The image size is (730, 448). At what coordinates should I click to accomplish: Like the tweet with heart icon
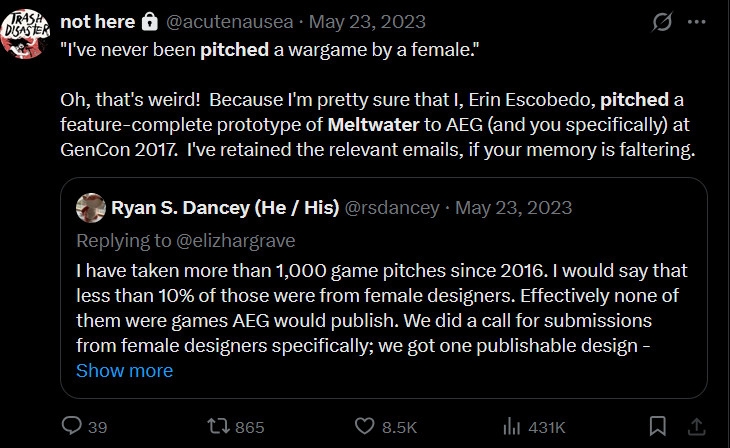click(364, 426)
